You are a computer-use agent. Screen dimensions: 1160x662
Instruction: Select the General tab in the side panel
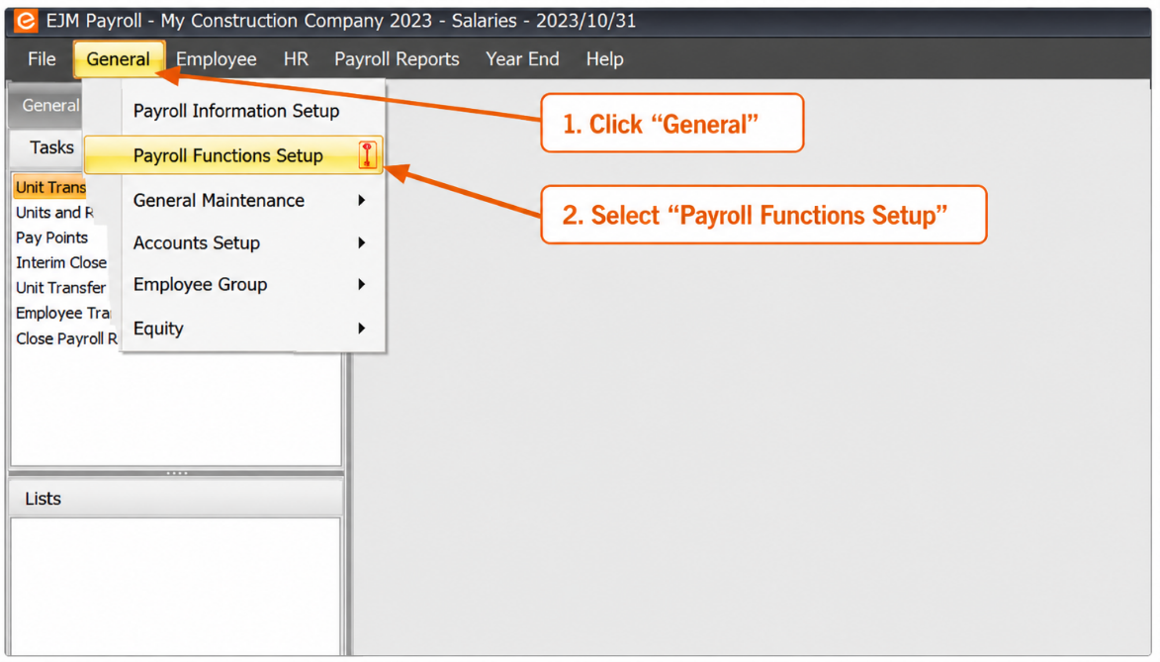click(x=46, y=106)
